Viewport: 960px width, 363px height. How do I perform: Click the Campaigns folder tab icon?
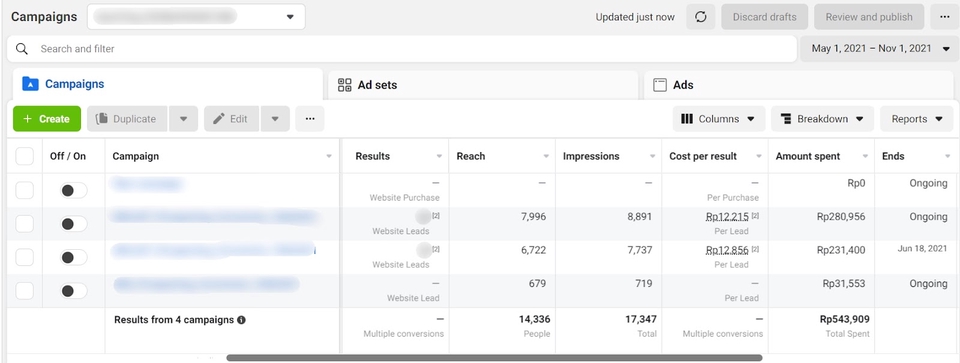click(x=30, y=84)
